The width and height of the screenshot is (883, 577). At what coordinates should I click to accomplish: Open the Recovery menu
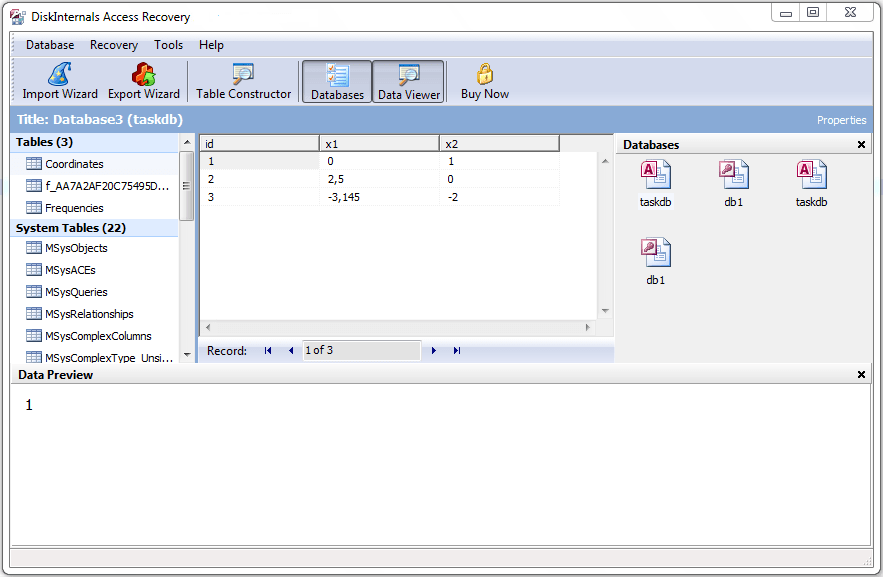point(113,45)
